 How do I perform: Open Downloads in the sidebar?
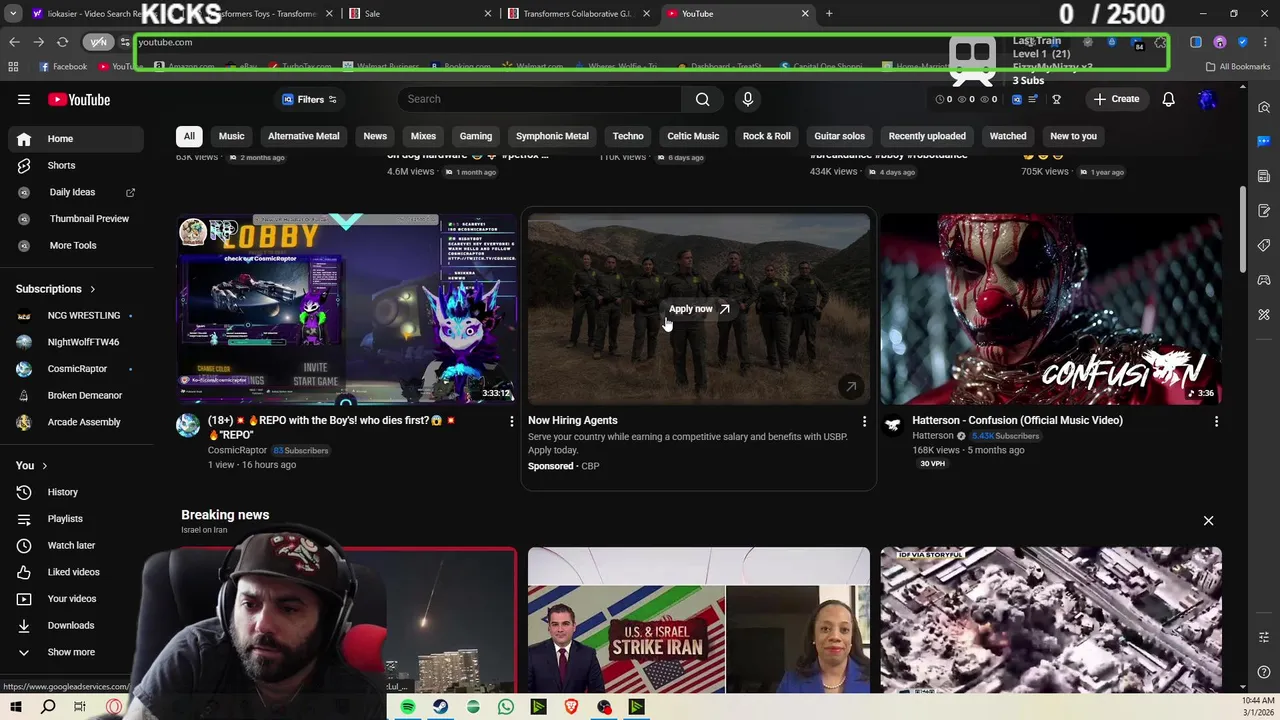[x=78, y=625]
